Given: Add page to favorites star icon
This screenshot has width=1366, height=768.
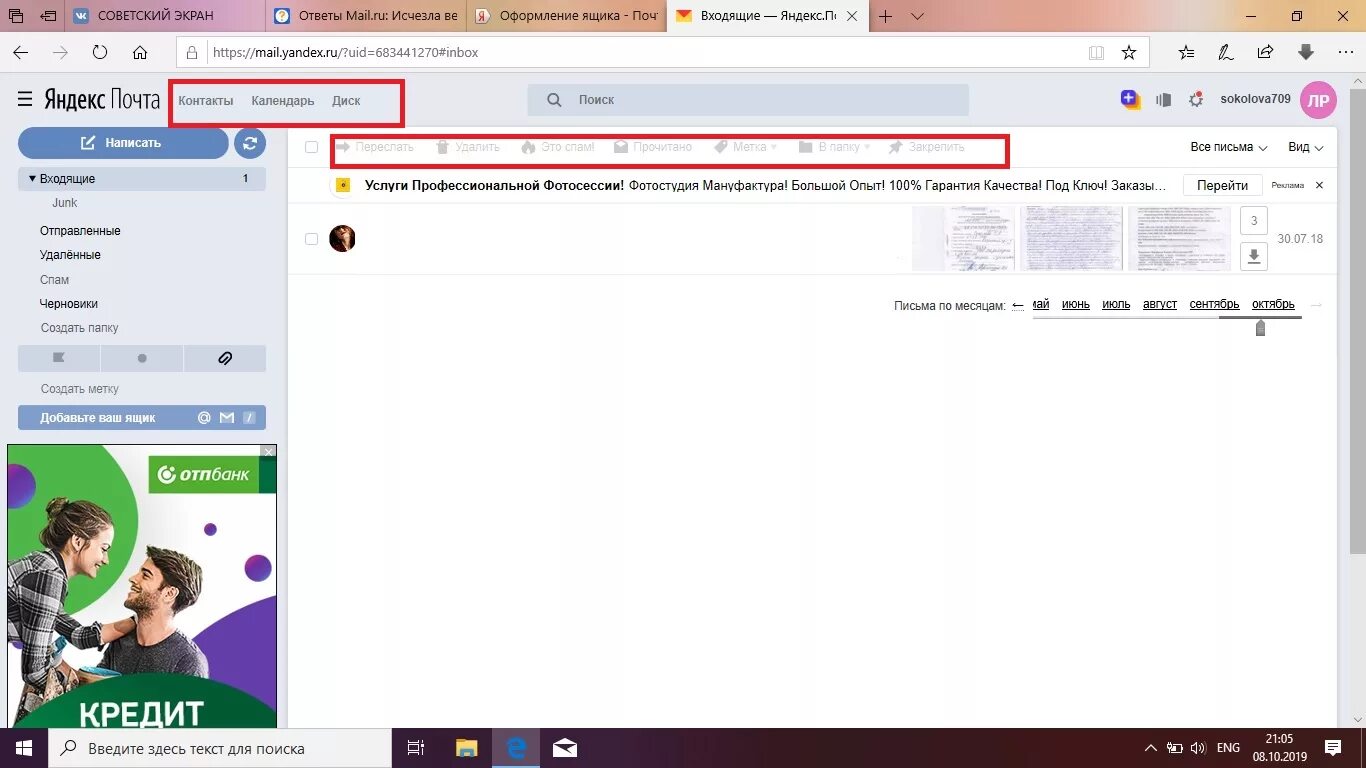Looking at the screenshot, I should coord(1129,52).
